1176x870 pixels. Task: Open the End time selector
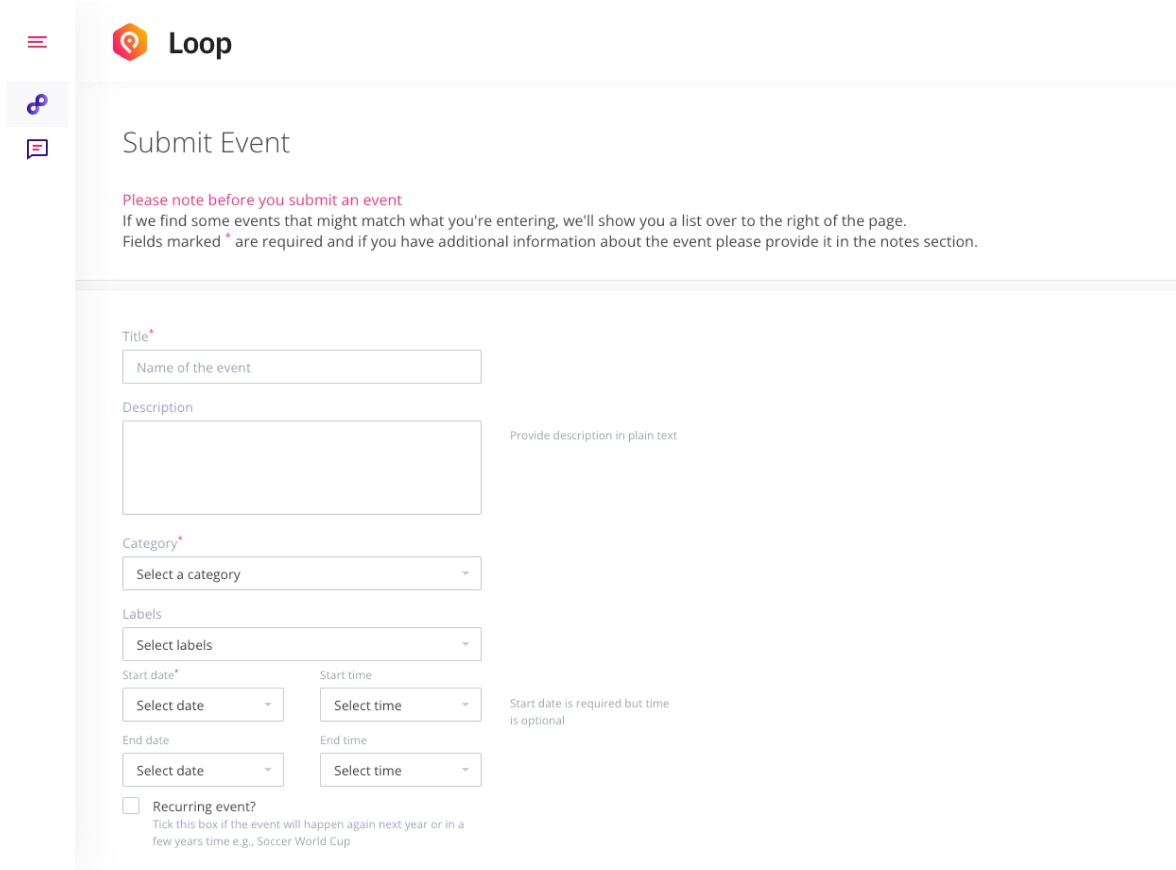(400, 770)
